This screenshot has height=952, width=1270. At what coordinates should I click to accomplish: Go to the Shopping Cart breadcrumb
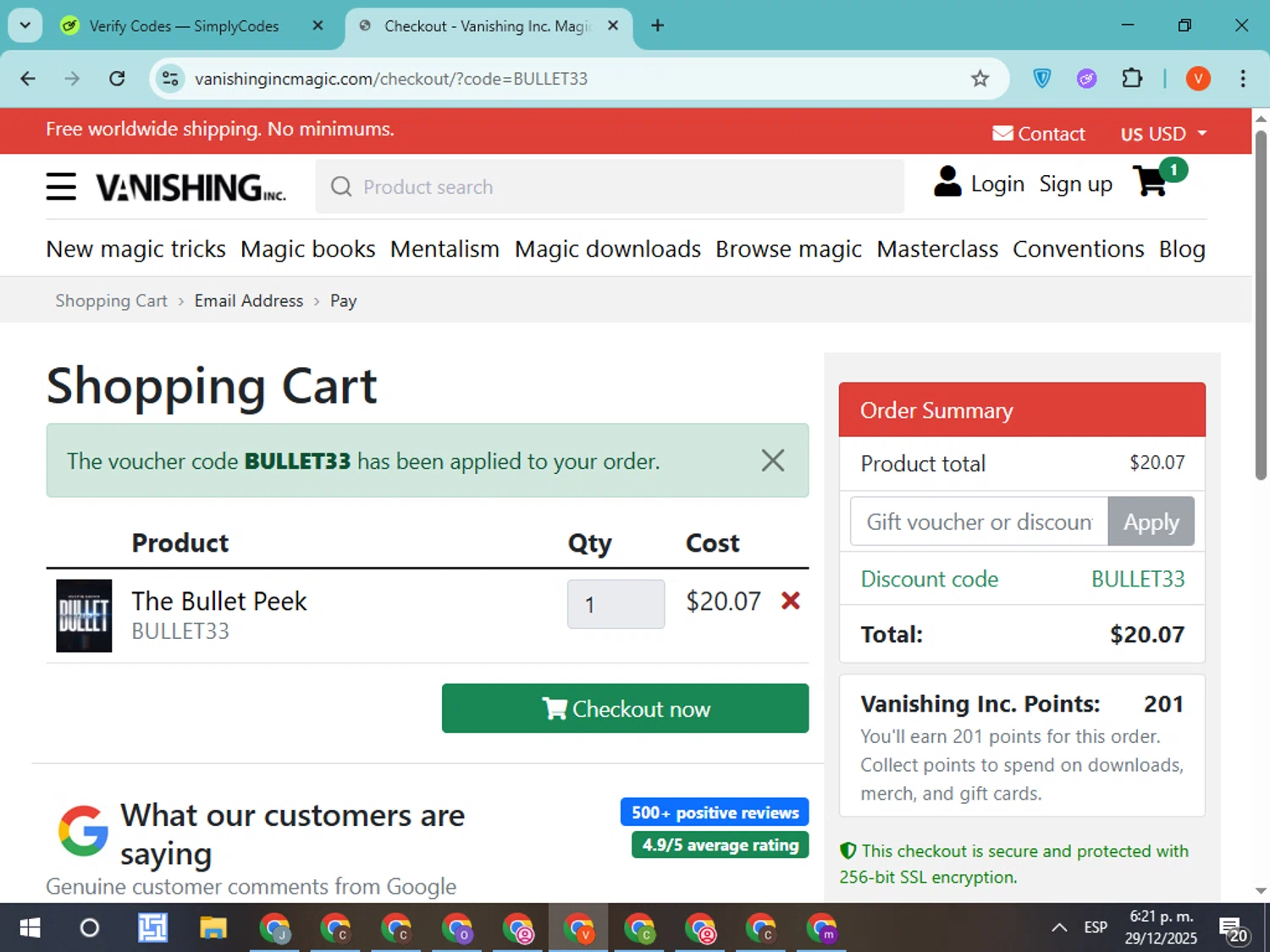[x=112, y=300]
